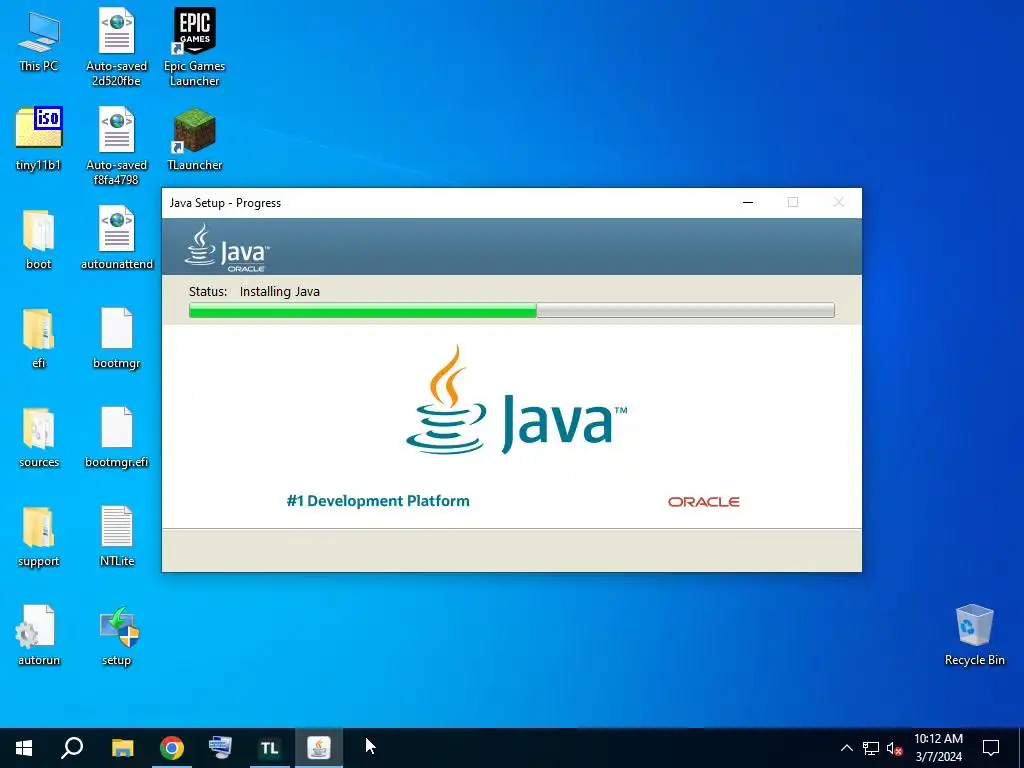
Task: Select the sources folder icon
Action: [39, 437]
